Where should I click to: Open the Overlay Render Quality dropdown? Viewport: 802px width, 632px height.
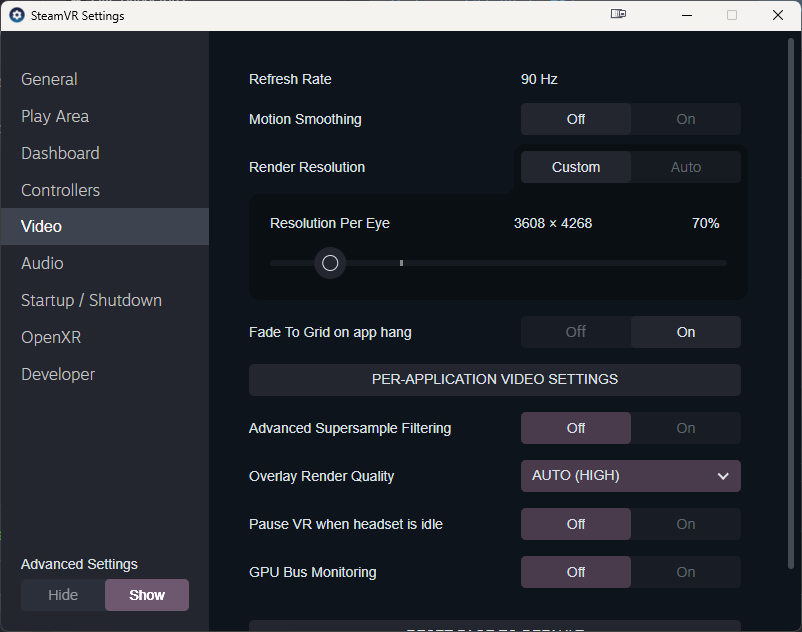point(630,476)
